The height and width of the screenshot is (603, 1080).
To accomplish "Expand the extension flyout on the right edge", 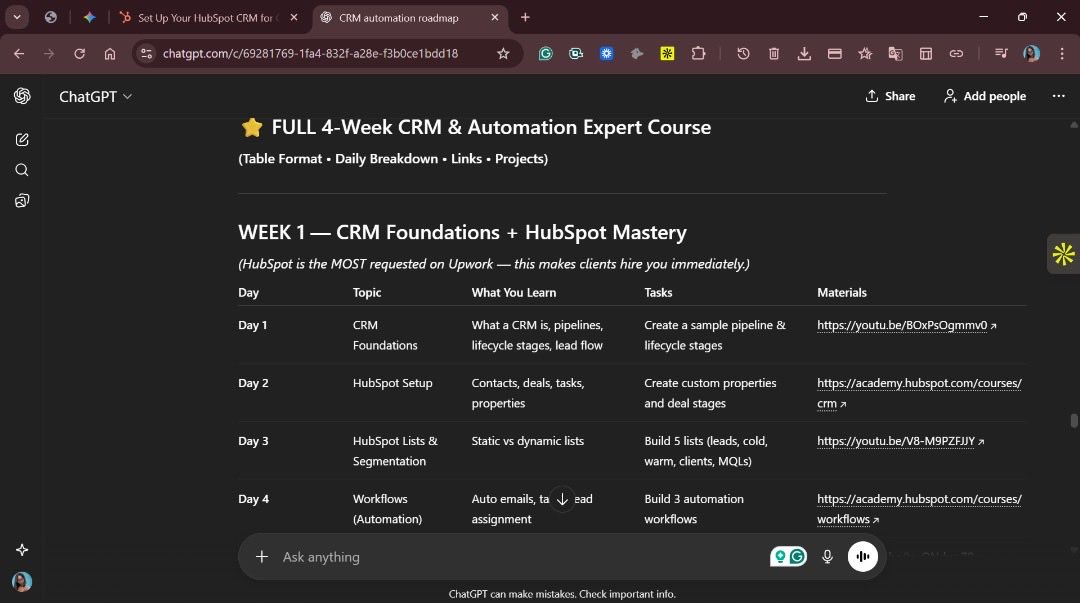I will point(1063,254).
